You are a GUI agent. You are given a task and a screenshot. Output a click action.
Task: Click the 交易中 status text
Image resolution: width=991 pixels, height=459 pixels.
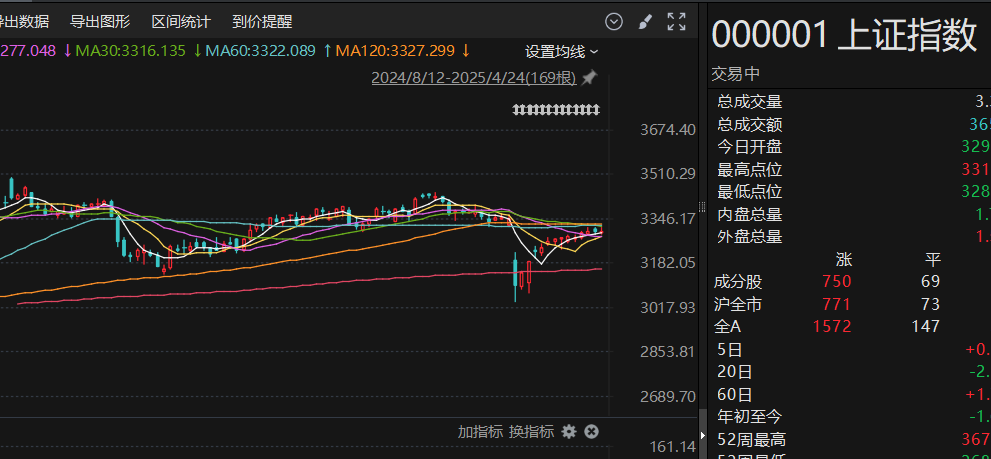click(x=736, y=74)
